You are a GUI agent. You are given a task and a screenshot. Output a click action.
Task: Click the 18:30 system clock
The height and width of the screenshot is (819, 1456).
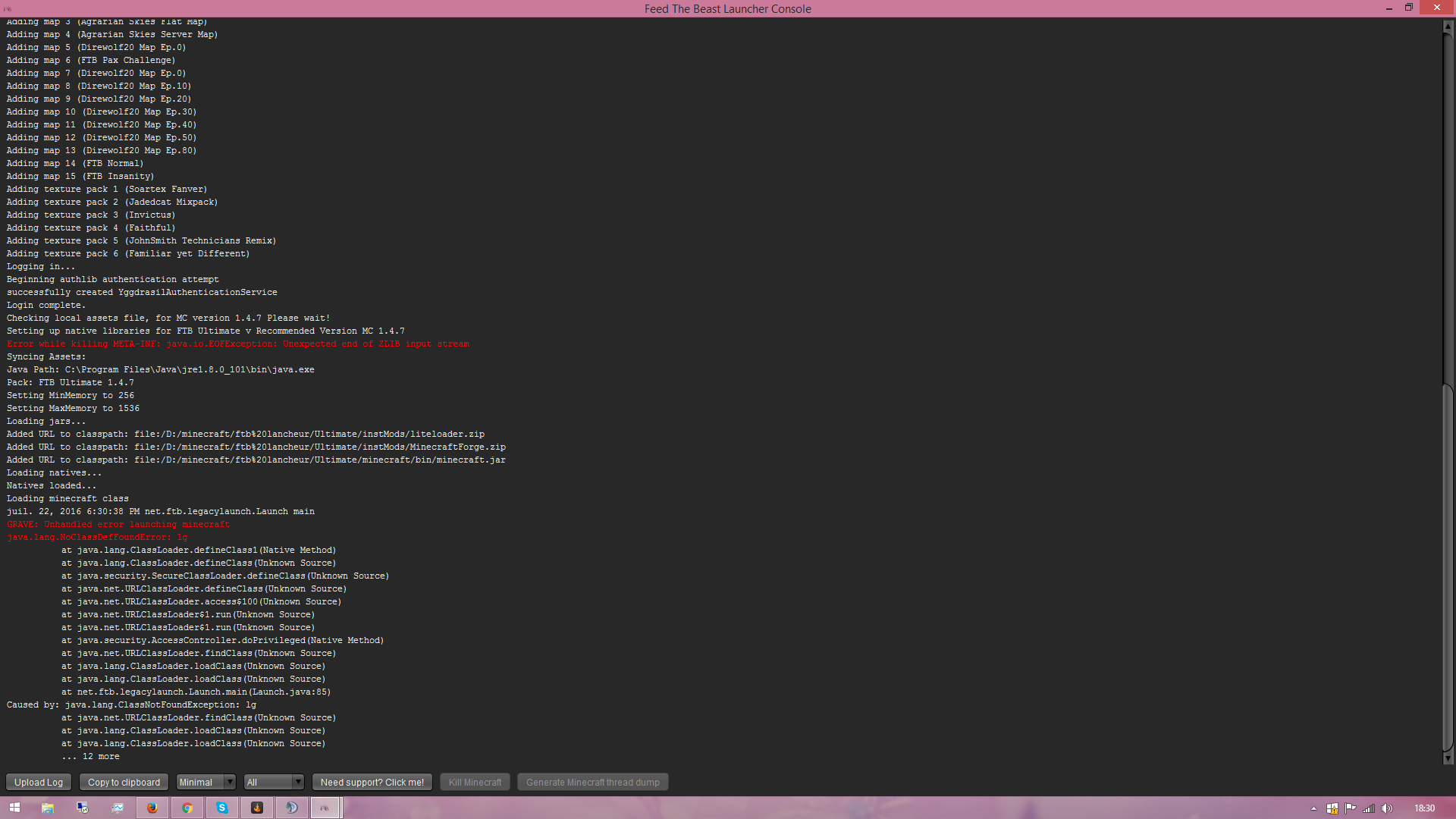[1424, 808]
